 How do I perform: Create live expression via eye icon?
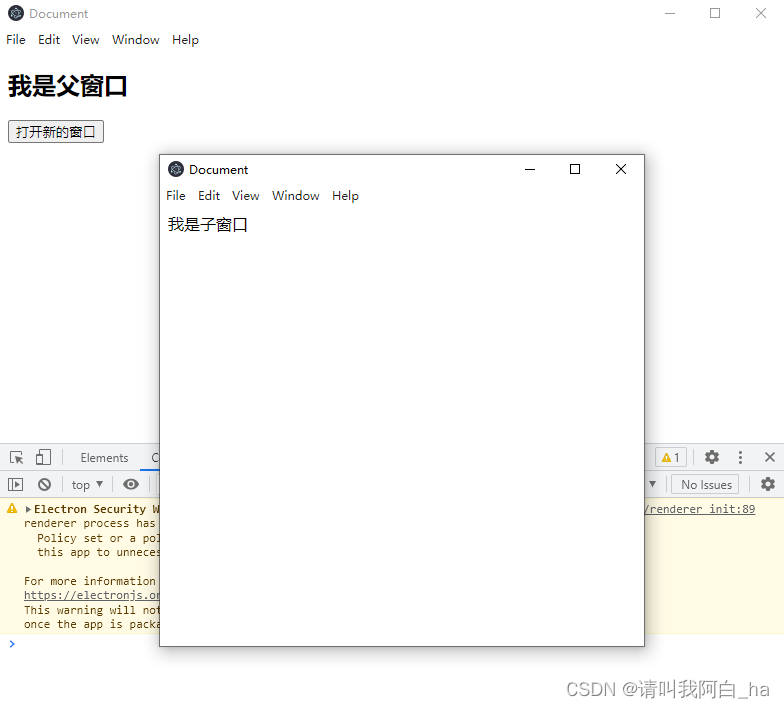click(131, 485)
